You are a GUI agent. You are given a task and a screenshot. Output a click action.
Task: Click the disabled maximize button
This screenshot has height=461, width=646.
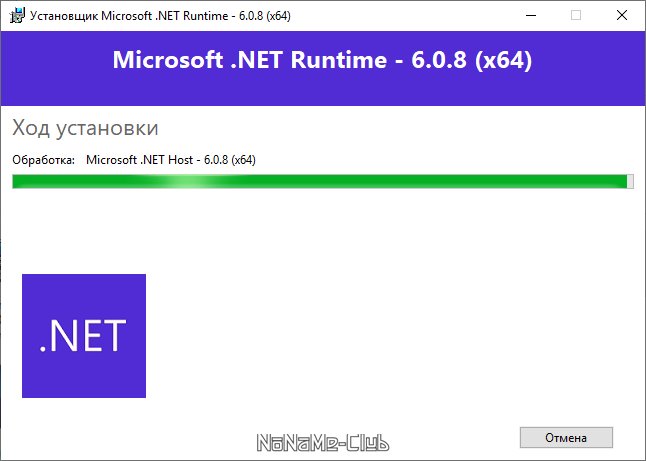point(575,15)
